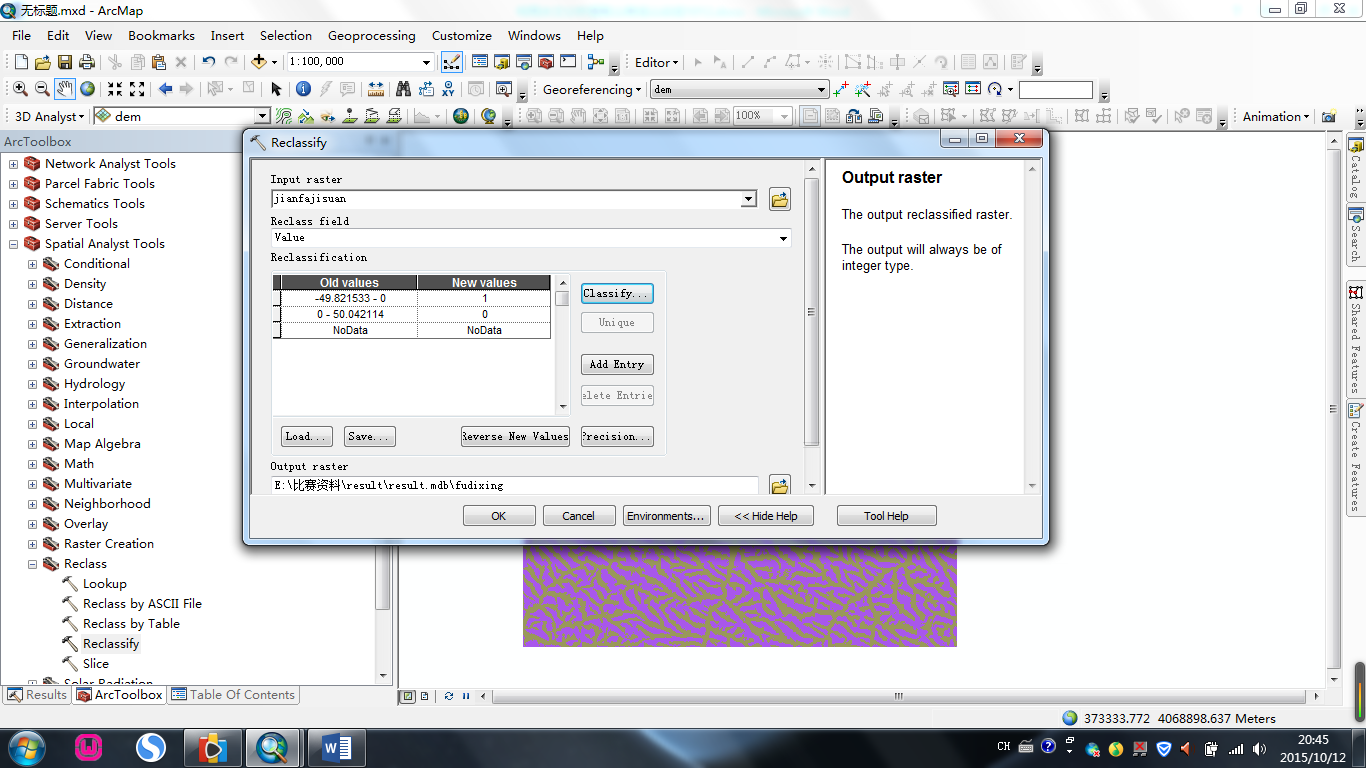This screenshot has width=1366, height=768.
Task: Click the Load... button
Action: click(307, 436)
